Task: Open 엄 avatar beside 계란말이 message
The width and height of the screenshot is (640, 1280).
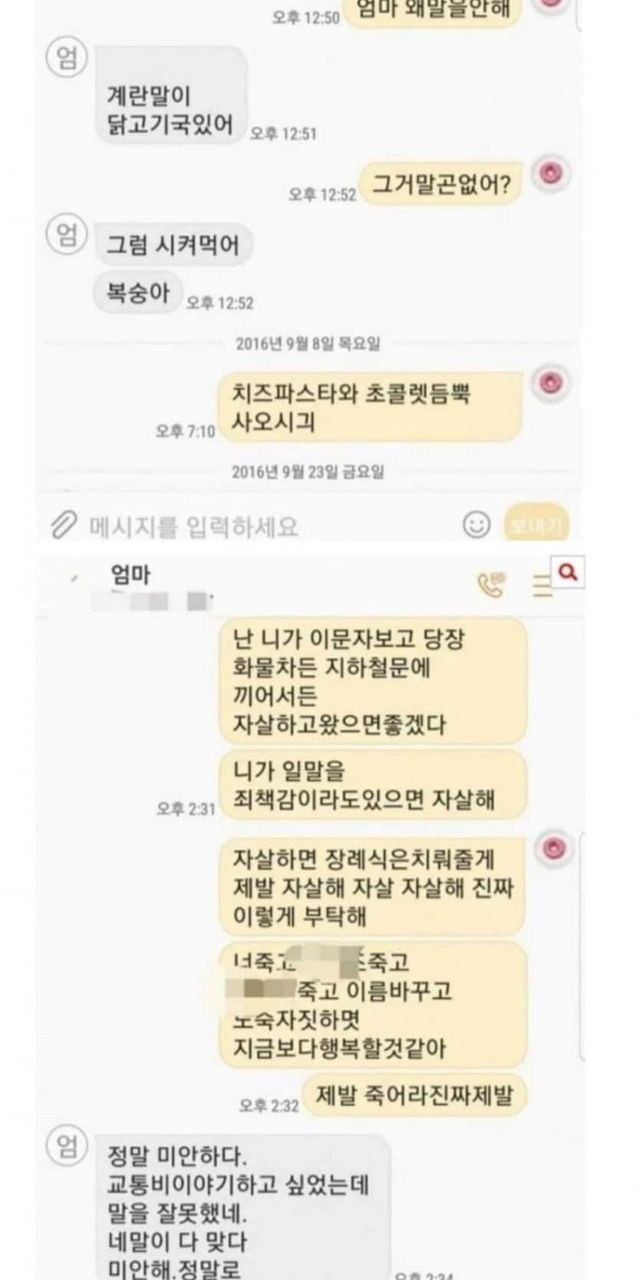Action: (x=64, y=60)
